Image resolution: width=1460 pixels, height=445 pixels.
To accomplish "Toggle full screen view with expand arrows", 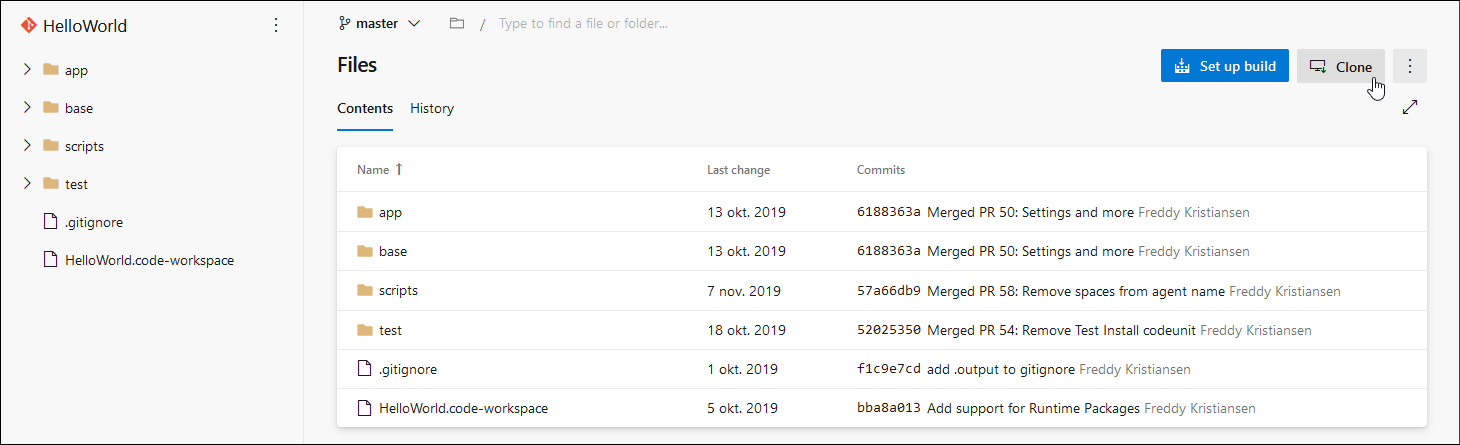I will pyautogui.click(x=1410, y=107).
